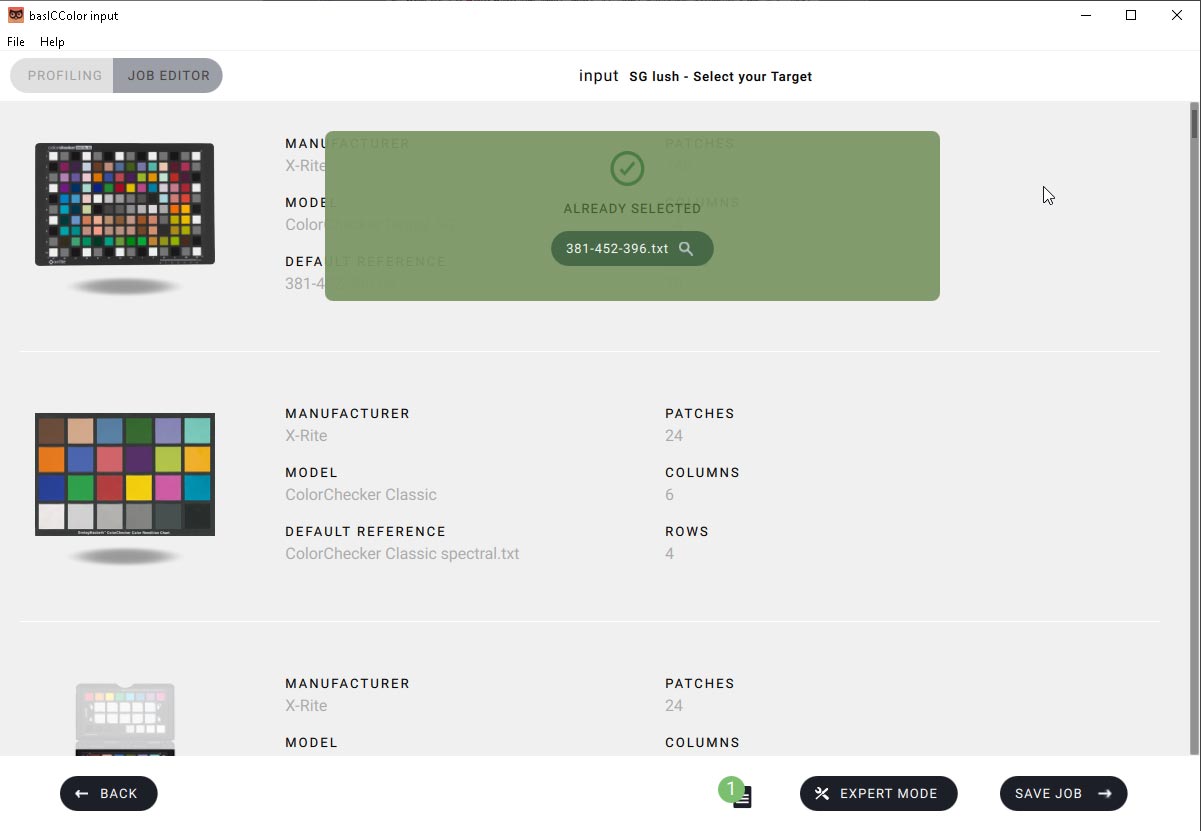This screenshot has width=1201, height=831.
Task: Click the BACK button
Action: 109,794
